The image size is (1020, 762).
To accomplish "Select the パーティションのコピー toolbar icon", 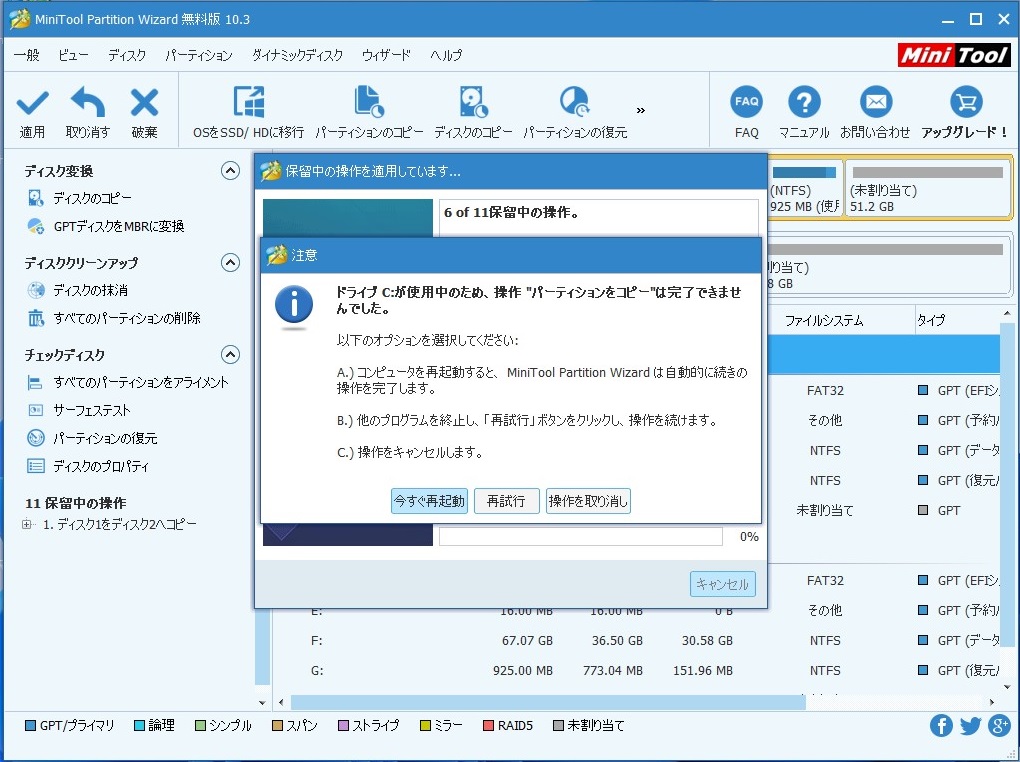I will 369,103.
